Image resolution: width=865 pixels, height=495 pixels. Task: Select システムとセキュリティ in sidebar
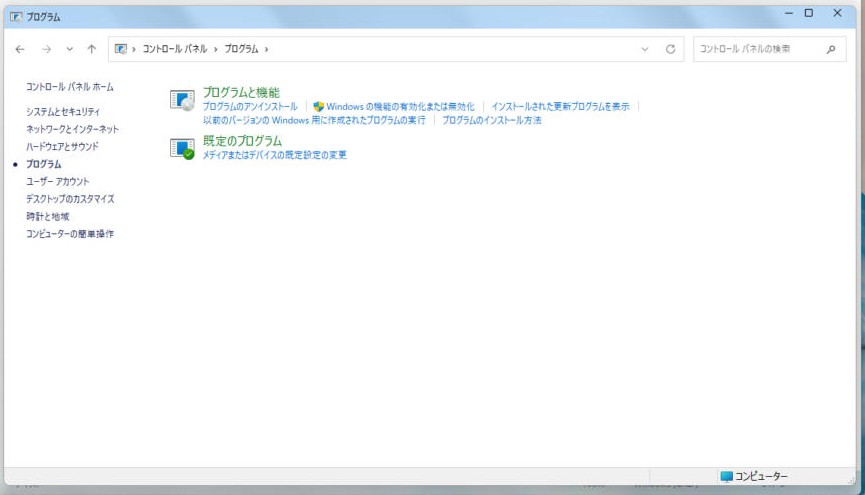pyautogui.click(x=63, y=111)
